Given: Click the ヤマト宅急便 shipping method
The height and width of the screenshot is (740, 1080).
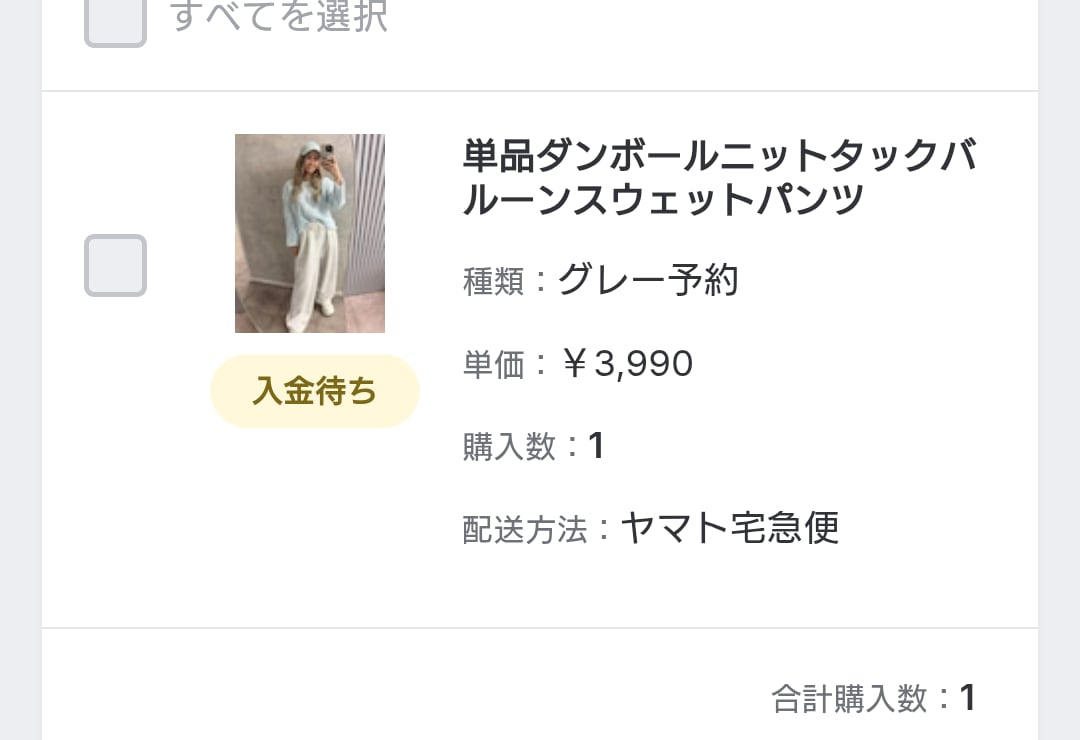Looking at the screenshot, I should point(729,528).
